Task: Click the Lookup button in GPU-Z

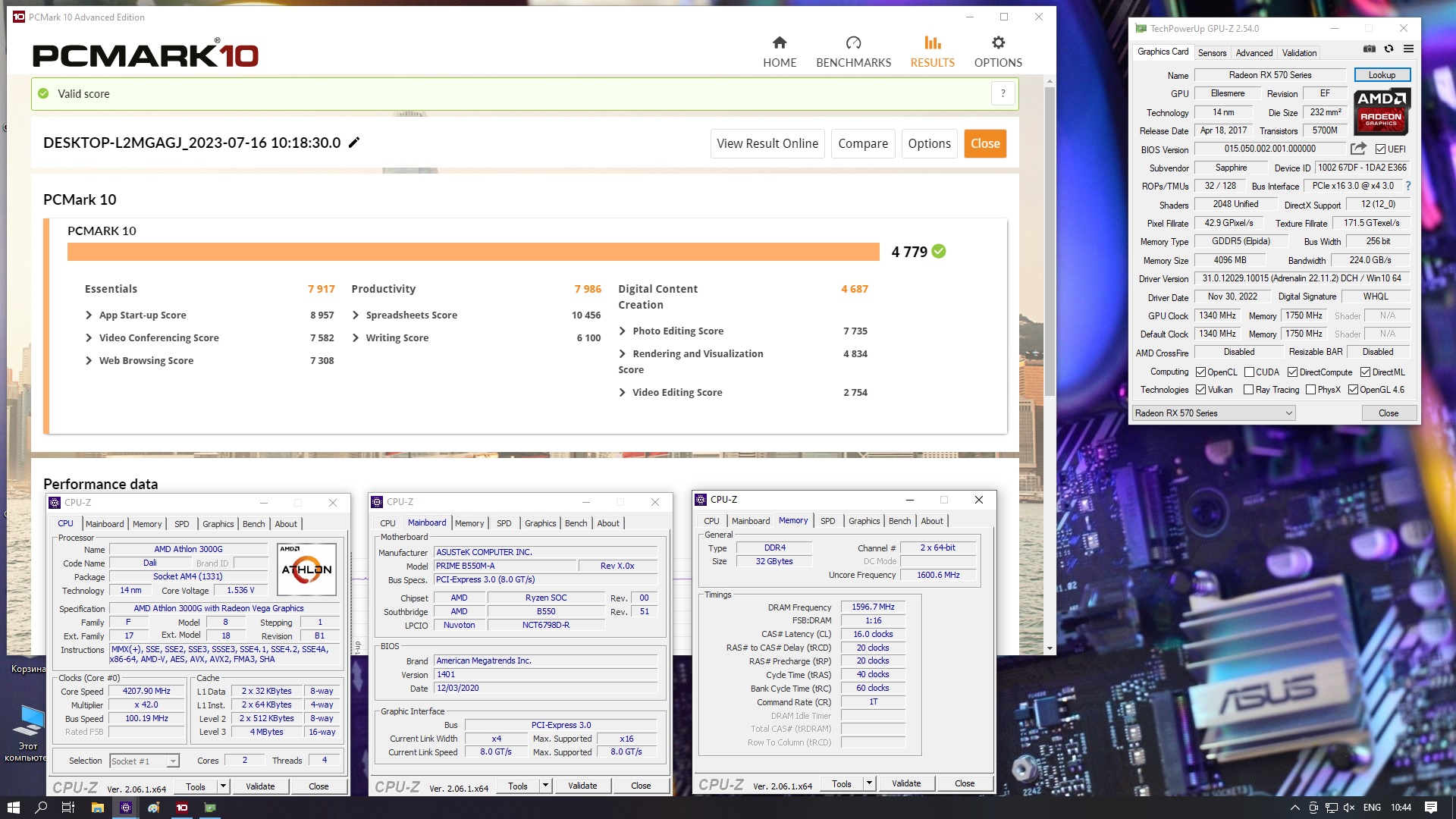Action: [x=1382, y=75]
